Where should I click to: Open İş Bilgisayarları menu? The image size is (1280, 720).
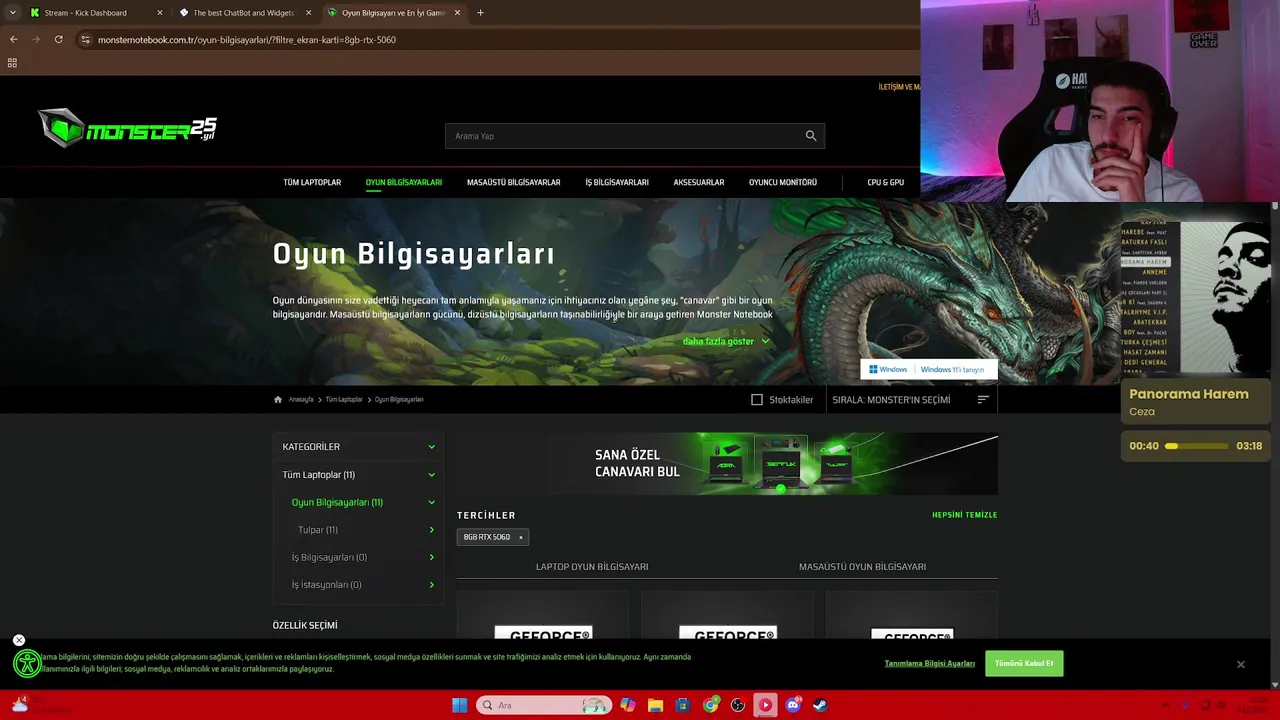tap(617, 182)
